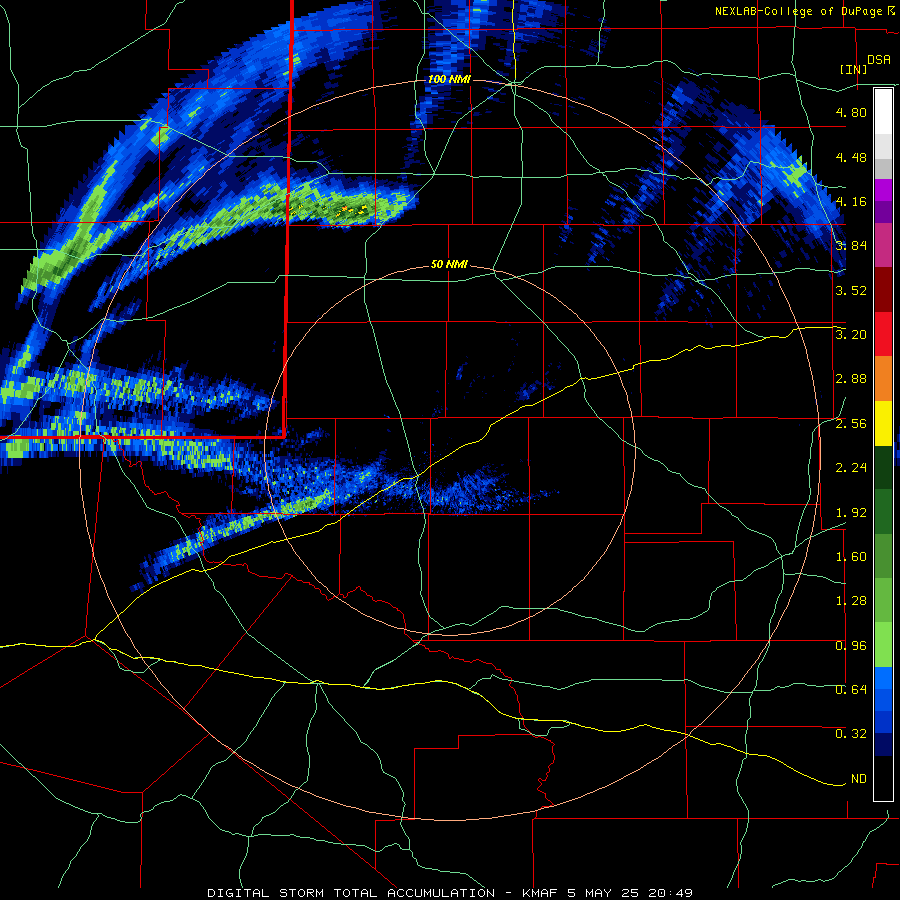Click the 1.92 legend value
The width and height of the screenshot is (900, 900).
pyautogui.click(x=851, y=513)
